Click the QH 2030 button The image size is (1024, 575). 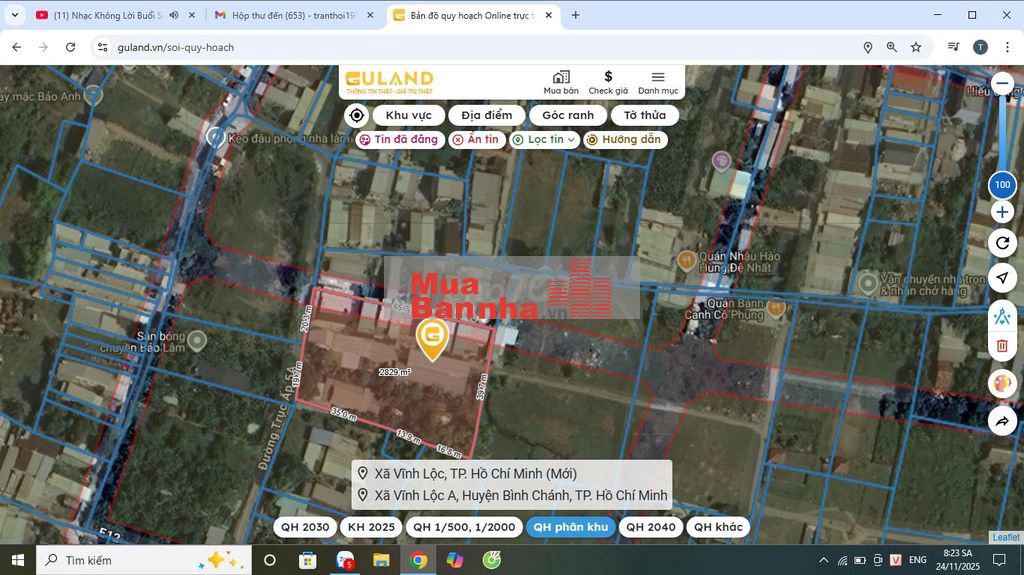click(x=305, y=527)
